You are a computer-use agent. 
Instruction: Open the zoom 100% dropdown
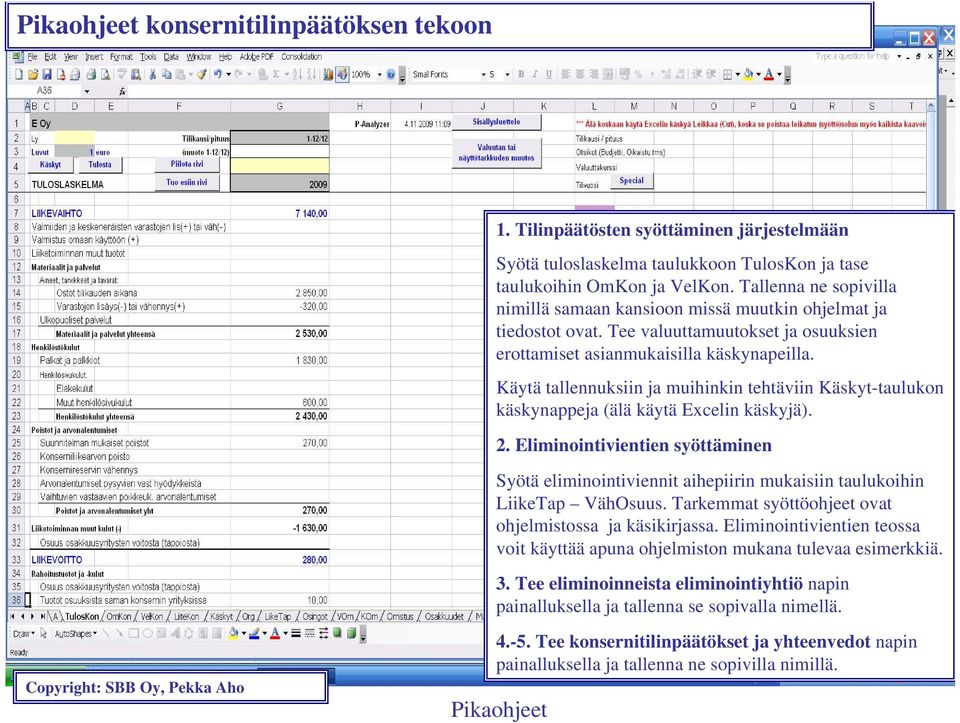(380, 74)
